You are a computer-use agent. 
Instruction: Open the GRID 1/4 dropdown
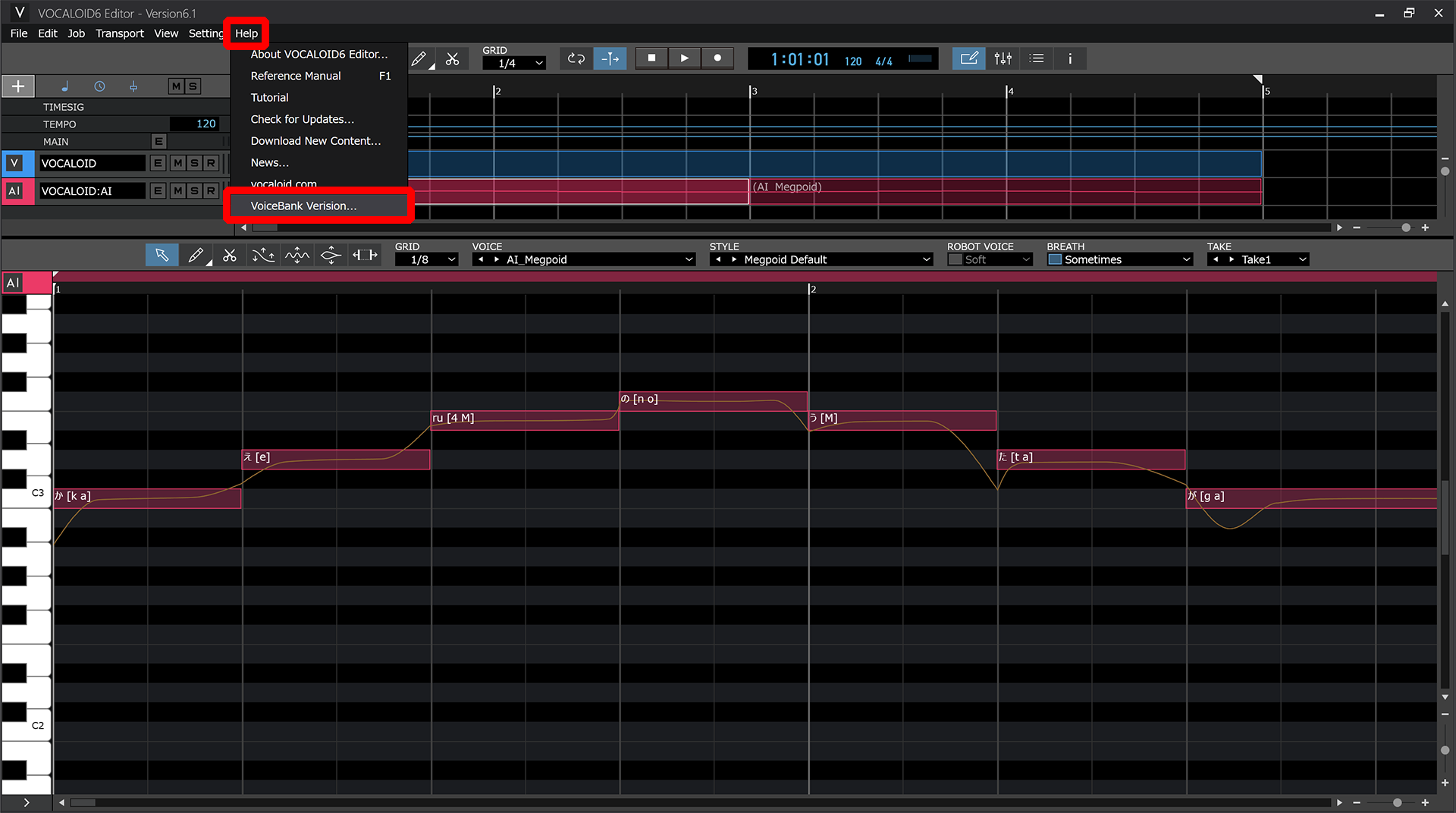514,64
